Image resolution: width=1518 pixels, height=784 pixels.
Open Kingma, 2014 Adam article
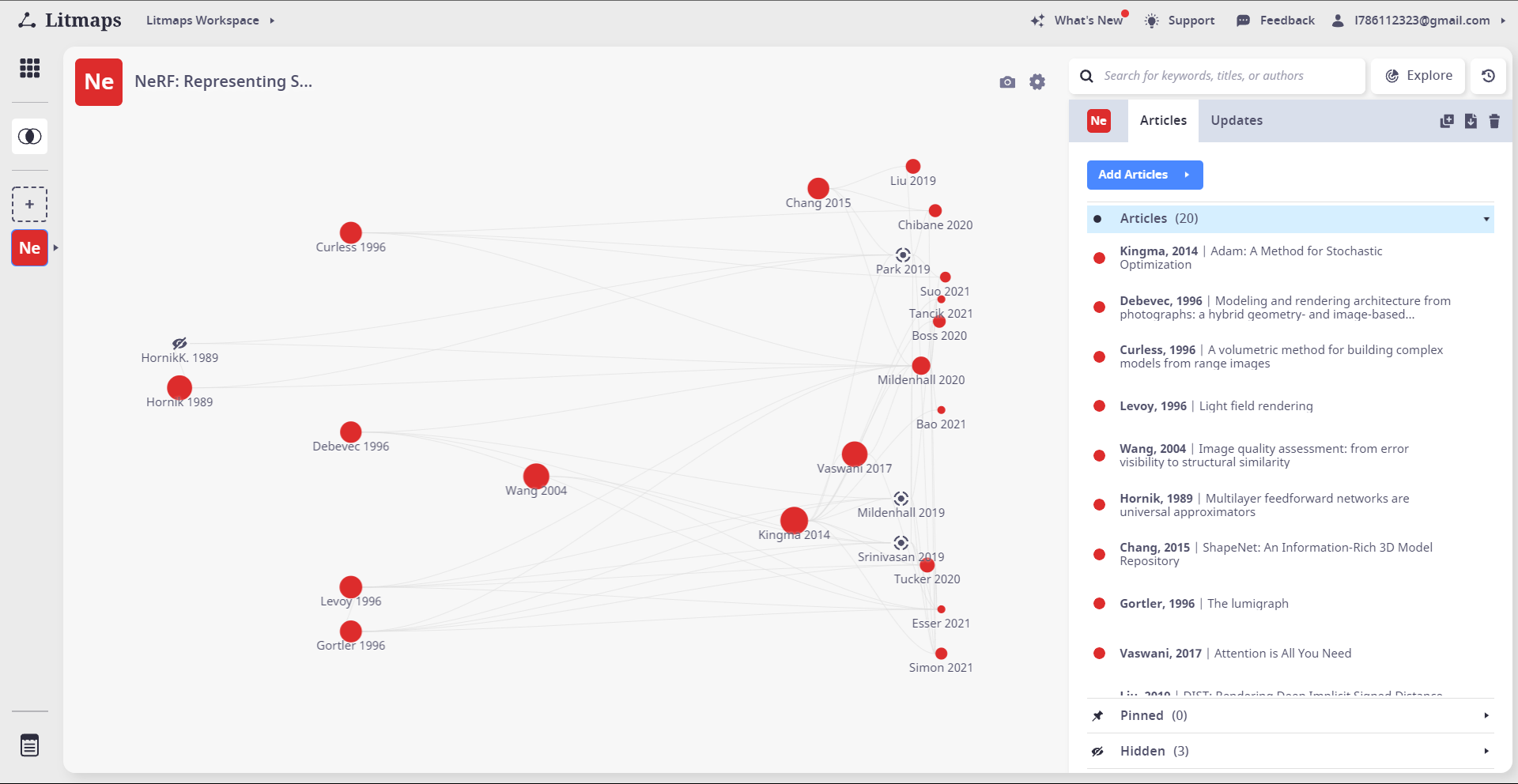click(x=1290, y=258)
